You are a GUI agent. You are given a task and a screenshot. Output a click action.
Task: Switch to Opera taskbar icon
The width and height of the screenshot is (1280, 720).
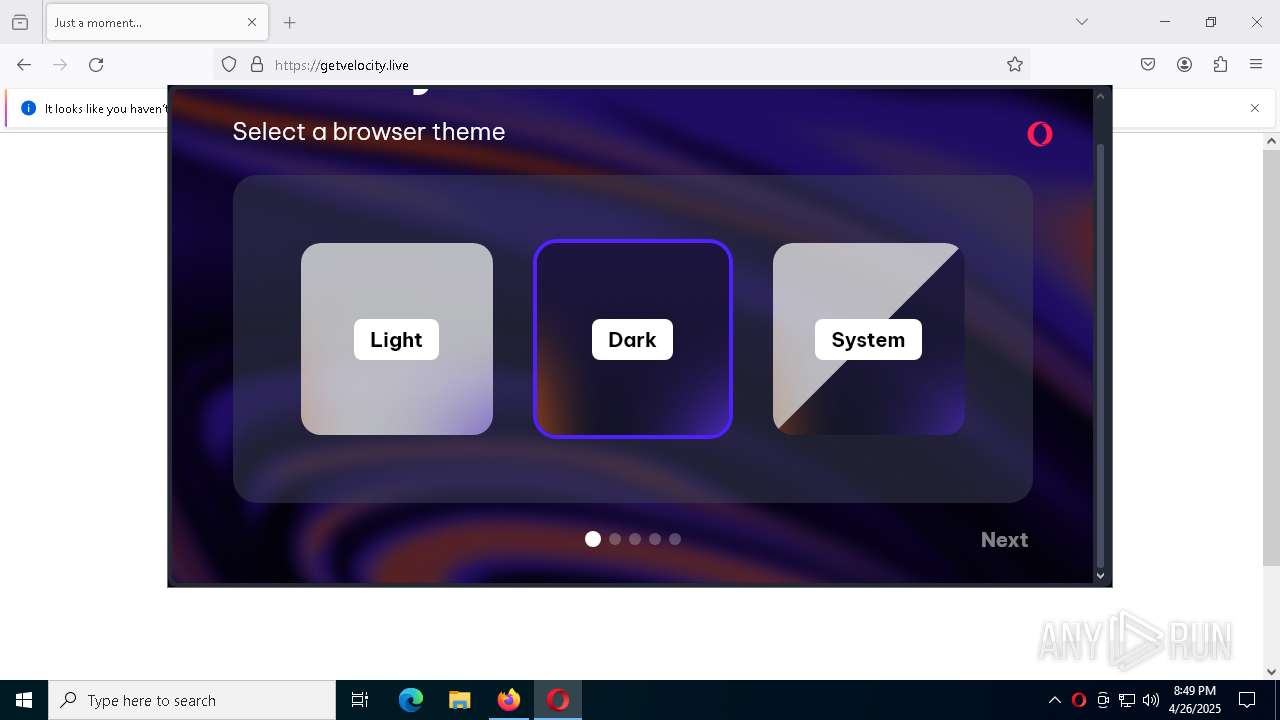tap(558, 700)
